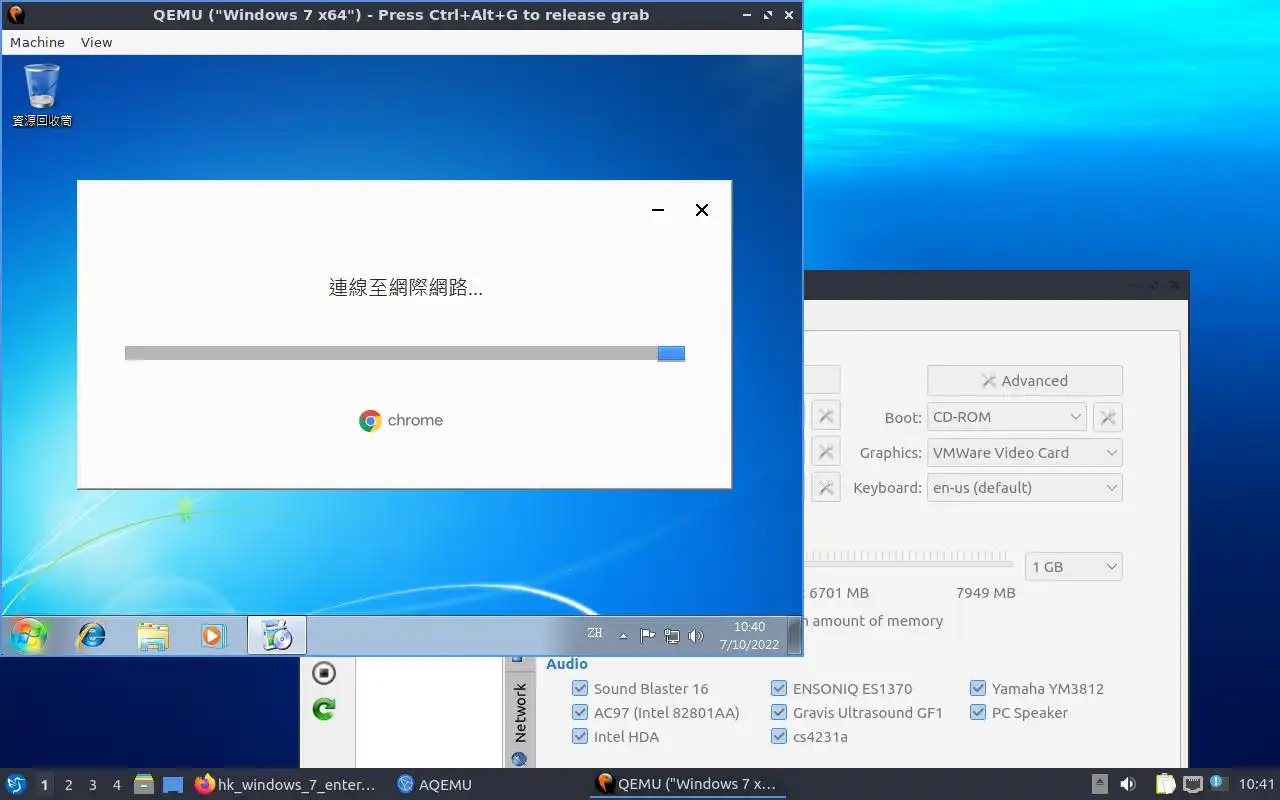Click the host panel clock showing 10:41
This screenshot has width=1280, height=800.
pyautogui.click(x=1256, y=785)
